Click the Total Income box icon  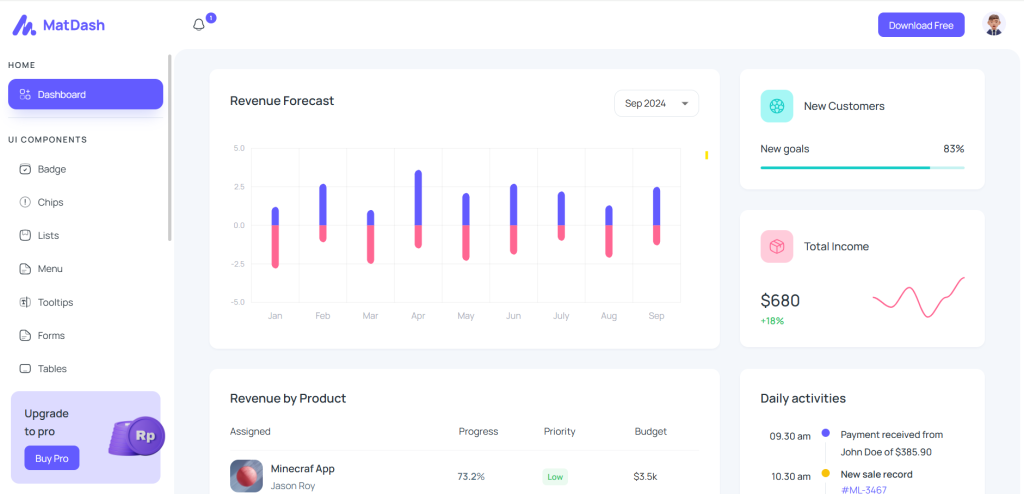(x=776, y=246)
